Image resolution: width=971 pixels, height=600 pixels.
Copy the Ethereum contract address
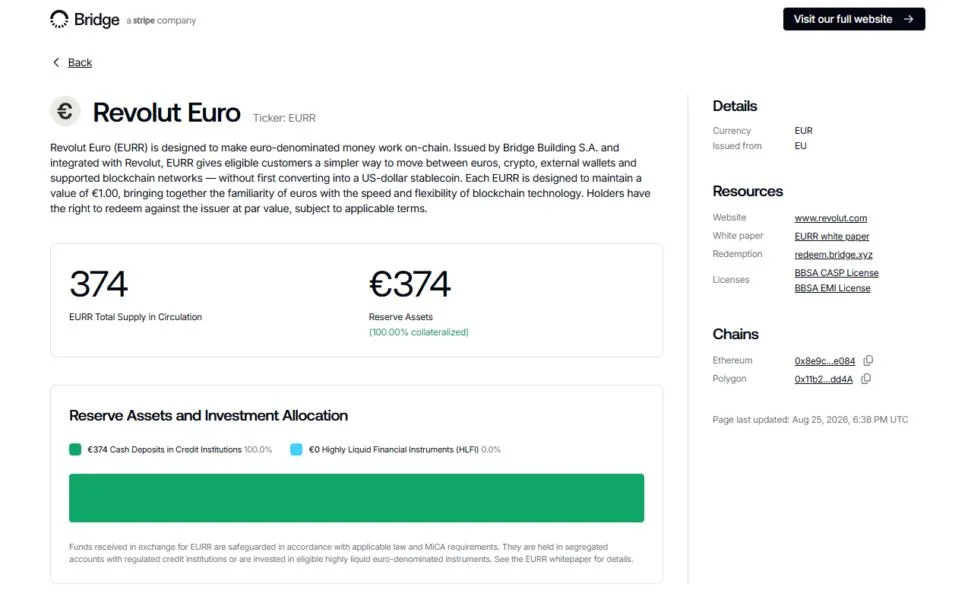click(x=868, y=360)
